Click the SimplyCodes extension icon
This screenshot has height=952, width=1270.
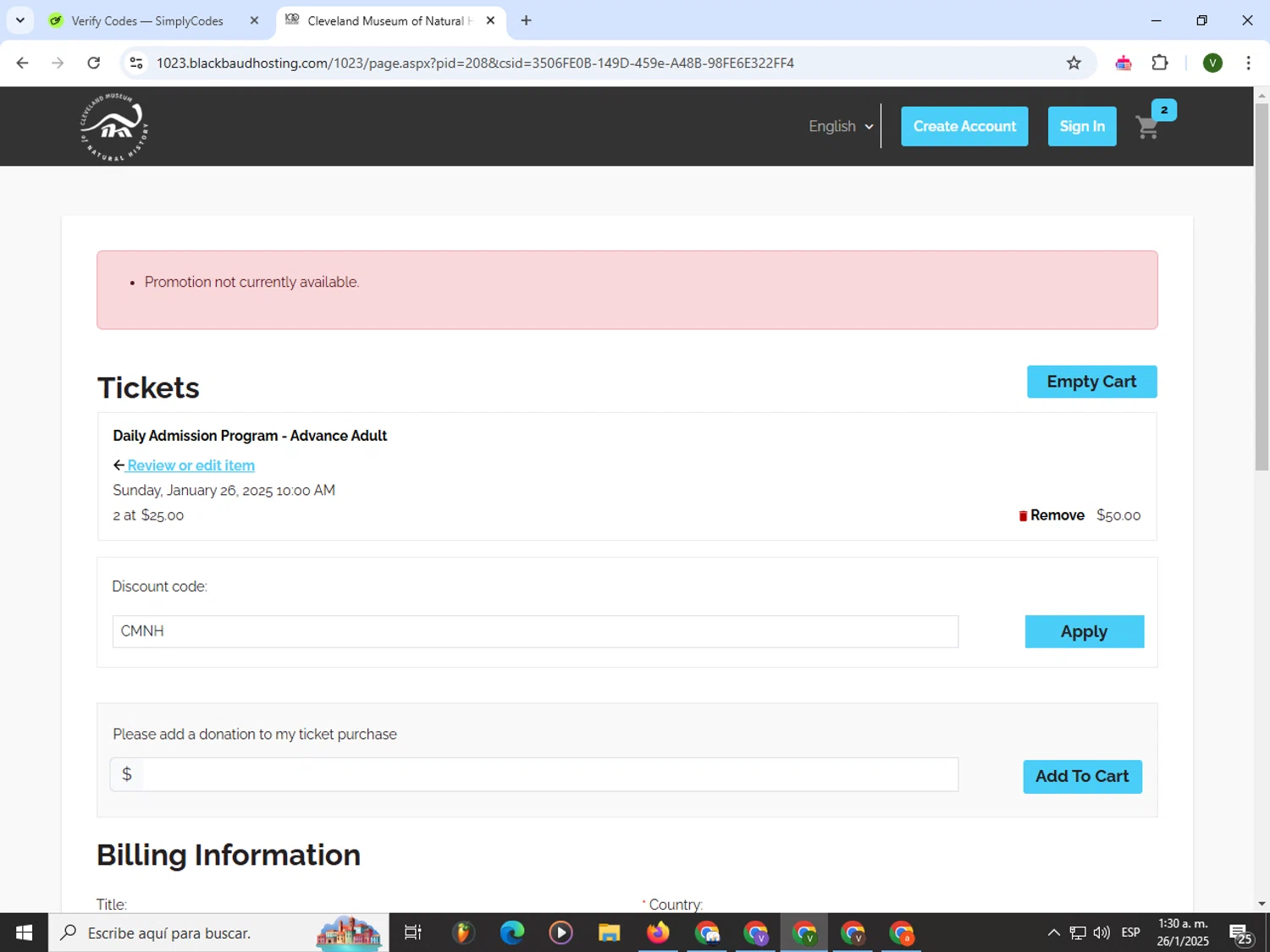(1124, 63)
